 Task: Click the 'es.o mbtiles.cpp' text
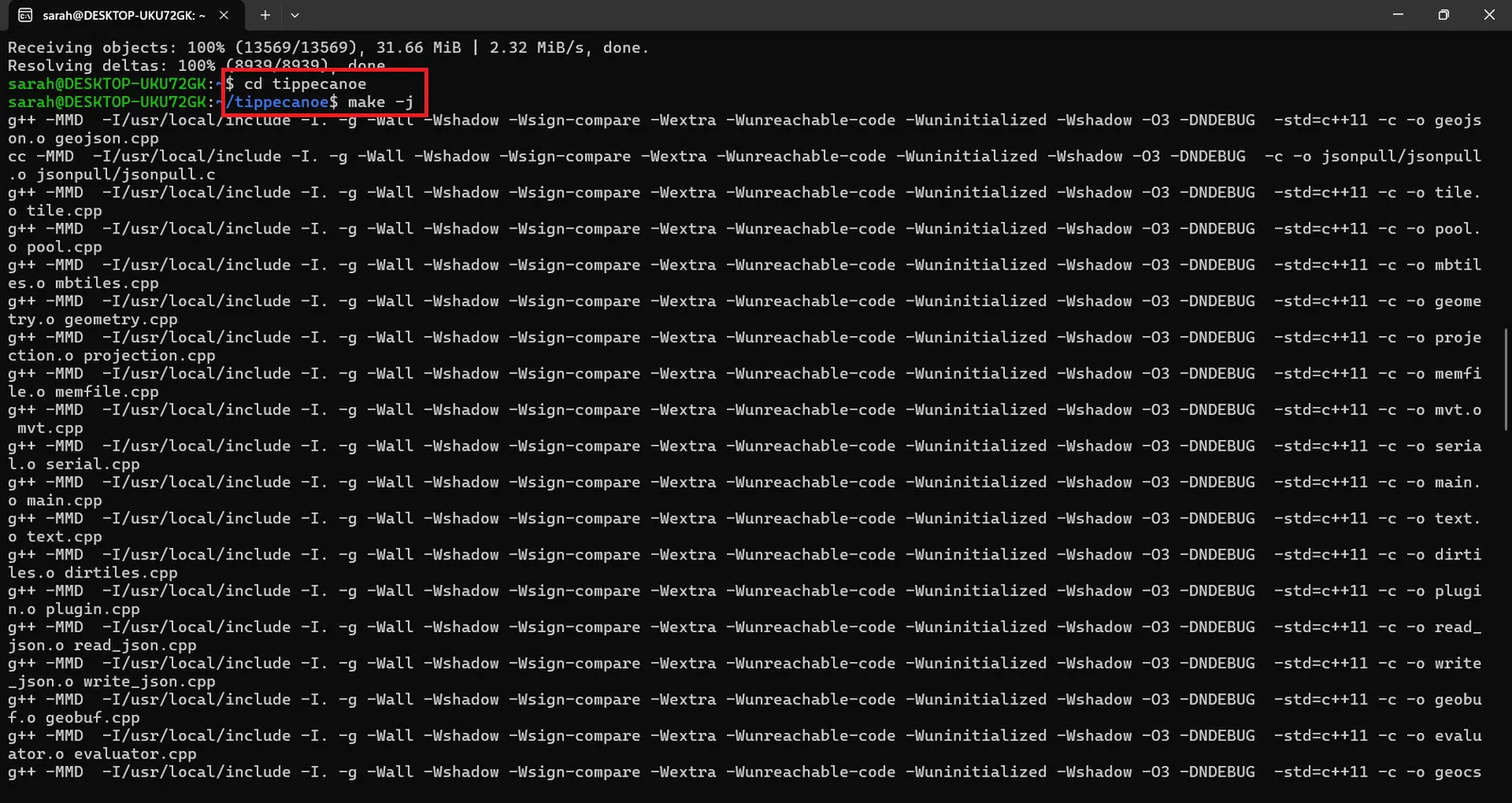coord(83,283)
